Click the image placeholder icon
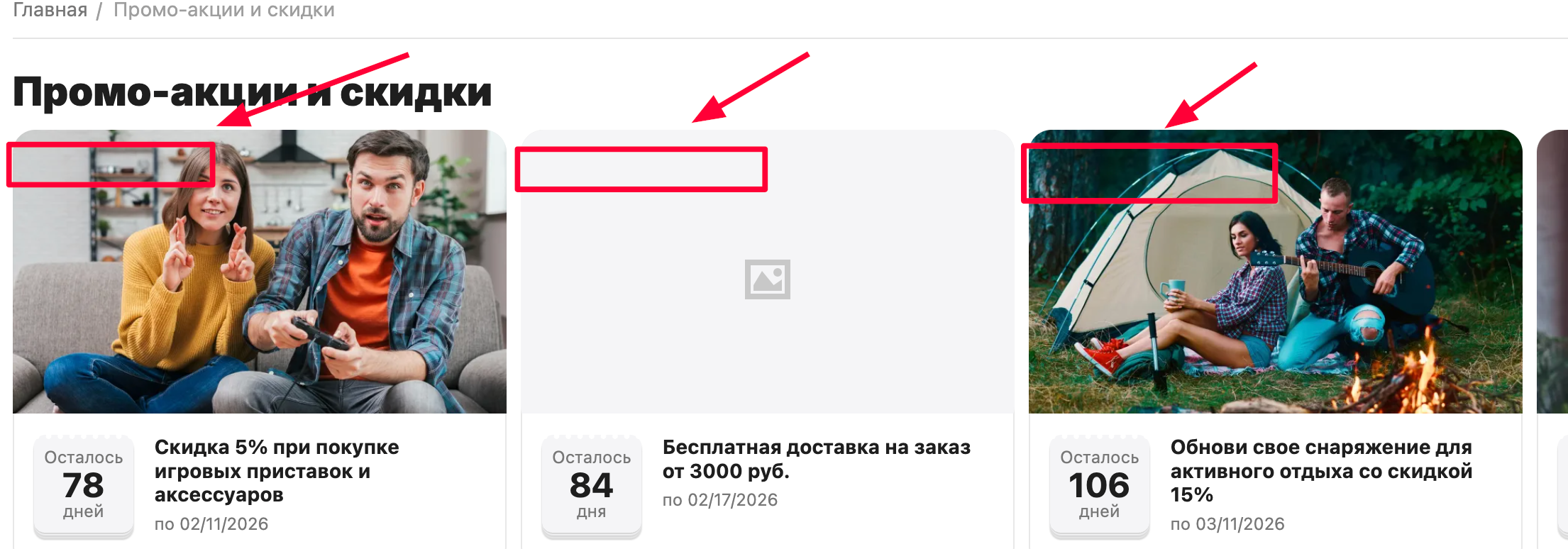The height and width of the screenshot is (549, 1568). (767, 279)
